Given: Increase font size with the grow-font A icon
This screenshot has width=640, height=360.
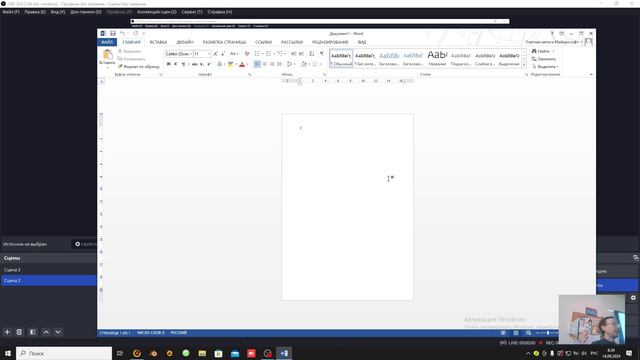Looking at the screenshot, I should (x=216, y=54).
